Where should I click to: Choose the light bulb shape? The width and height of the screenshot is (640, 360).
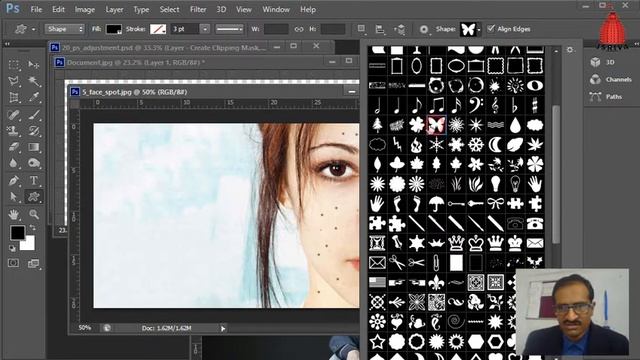tap(496, 184)
